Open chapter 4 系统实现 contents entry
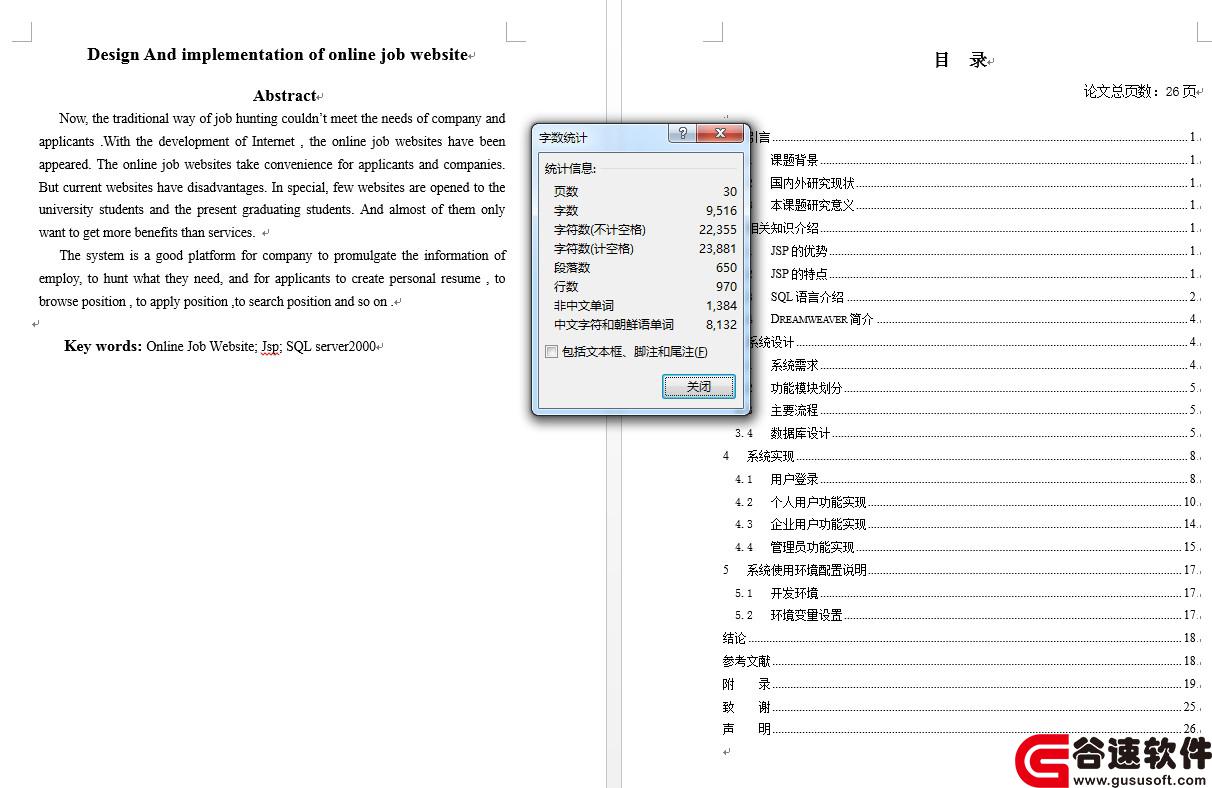 [x=960, y=456]
